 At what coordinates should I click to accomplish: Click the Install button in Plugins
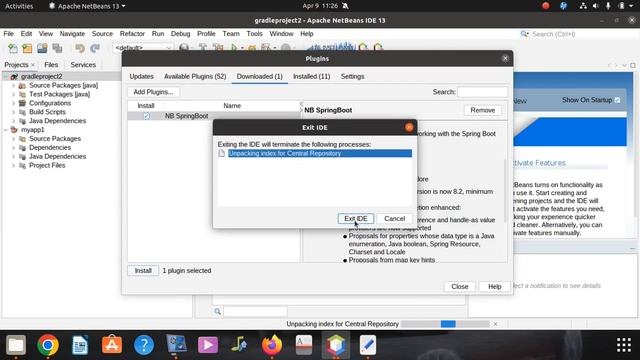tap(143, 271)
